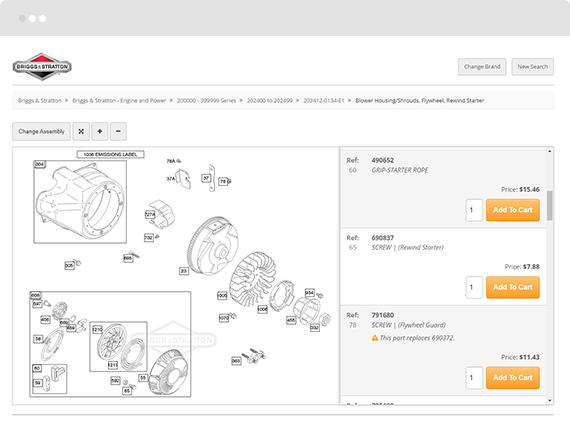Add 791680 flywheel guard screw to cart

513,378
